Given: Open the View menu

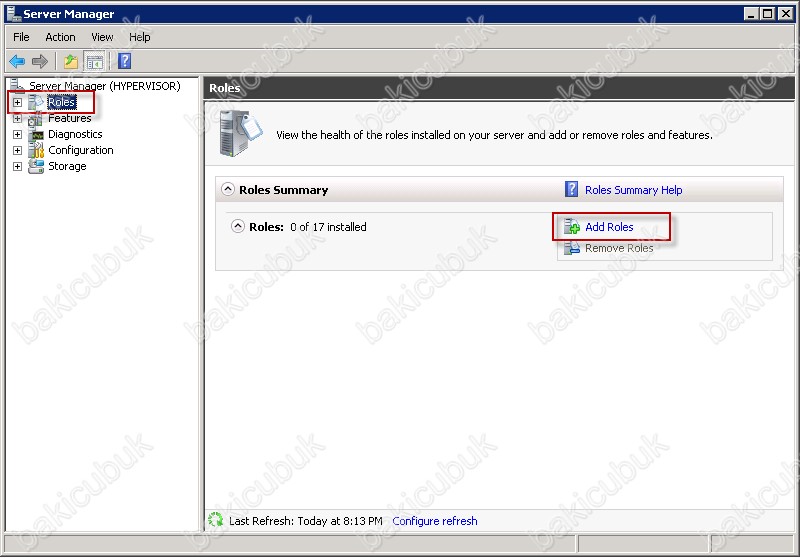Looking at the screenshot, I should (x=102, y=37).
